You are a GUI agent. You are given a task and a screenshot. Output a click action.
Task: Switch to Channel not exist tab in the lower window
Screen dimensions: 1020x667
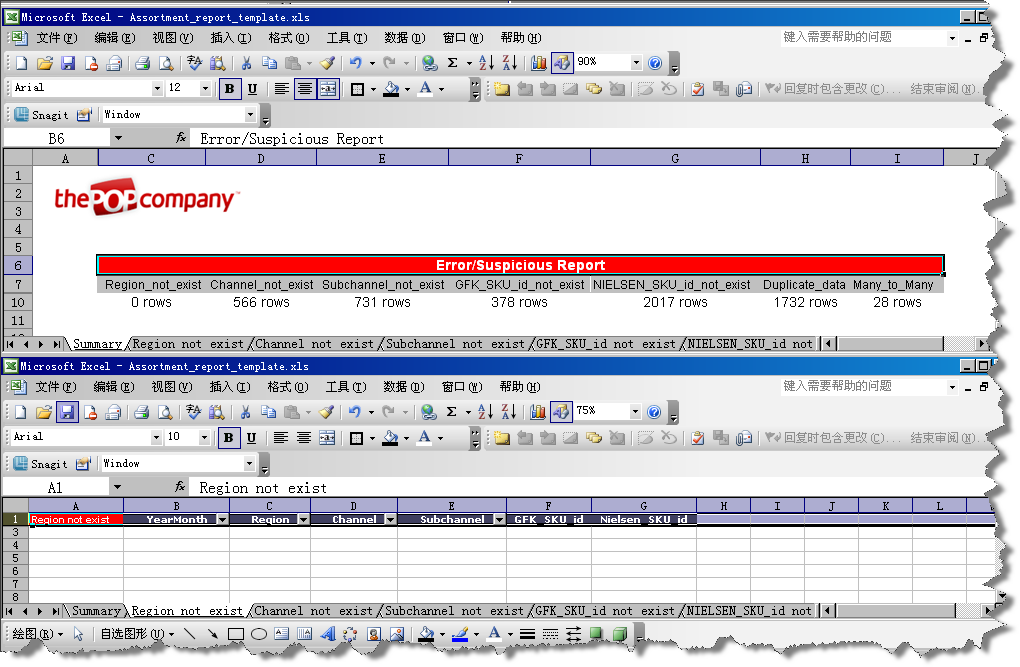point(313,611)
